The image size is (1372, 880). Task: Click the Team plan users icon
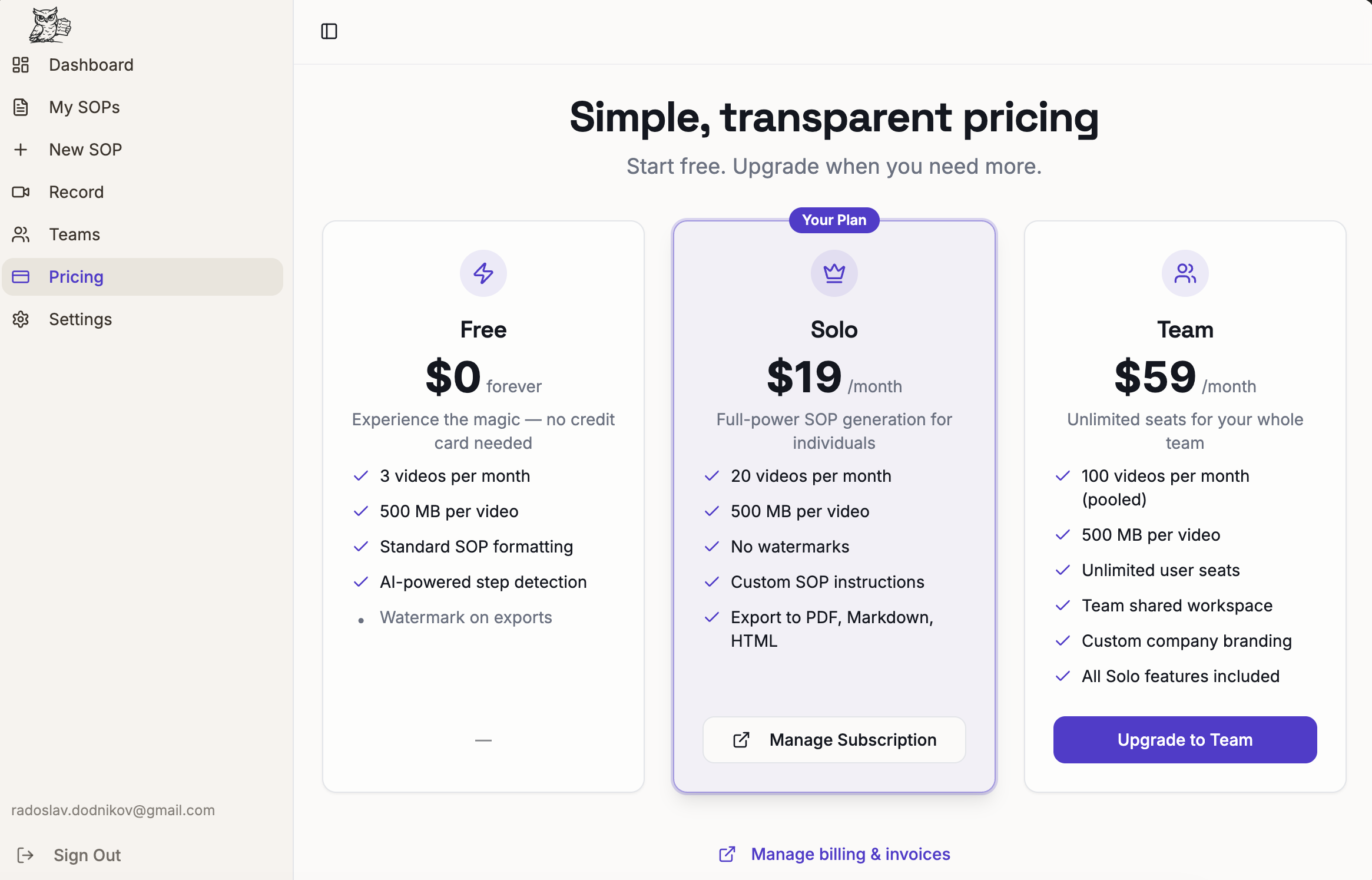1185,273
